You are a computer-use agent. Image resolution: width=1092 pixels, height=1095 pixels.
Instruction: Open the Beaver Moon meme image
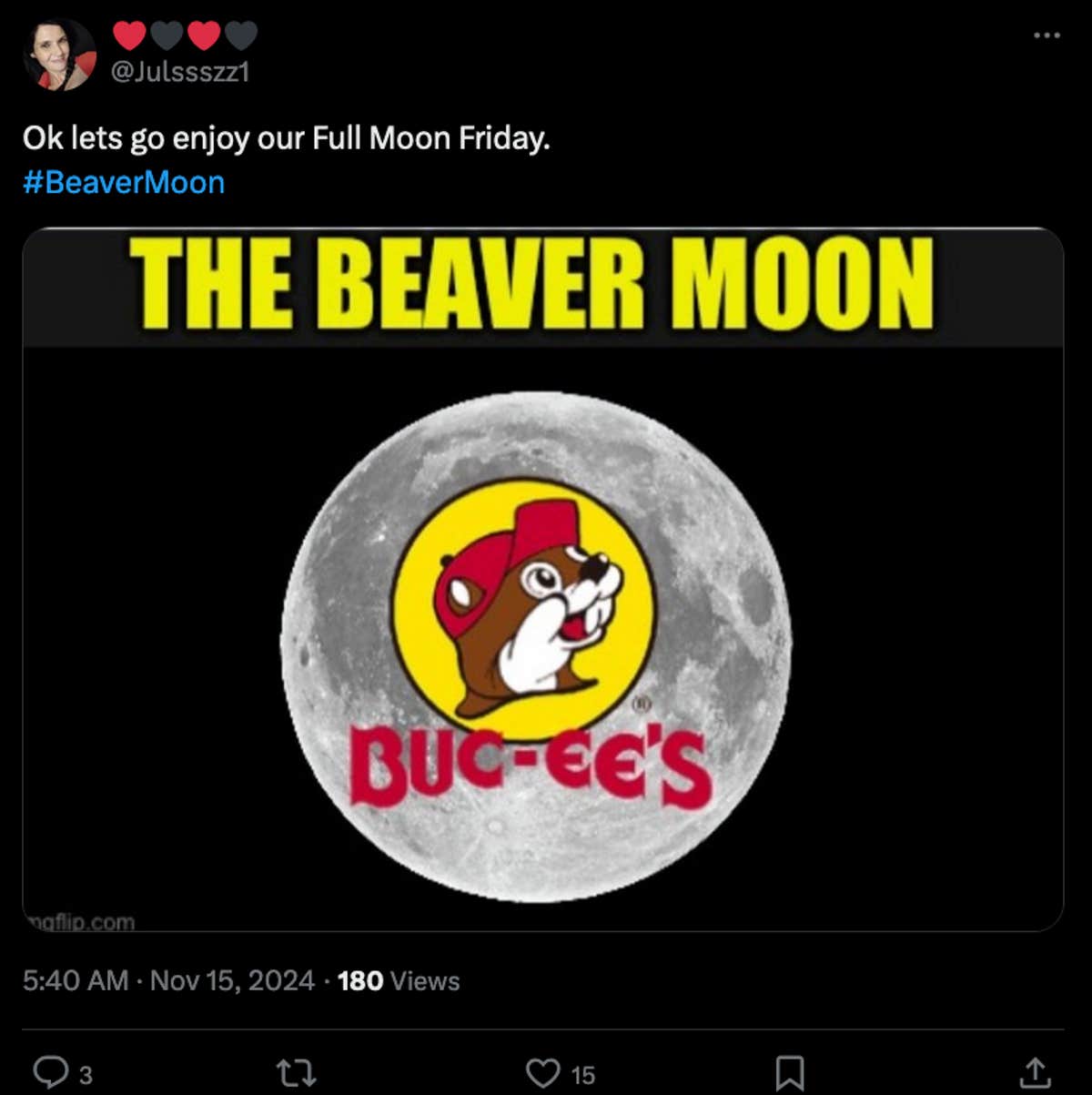tap(544, 583)
